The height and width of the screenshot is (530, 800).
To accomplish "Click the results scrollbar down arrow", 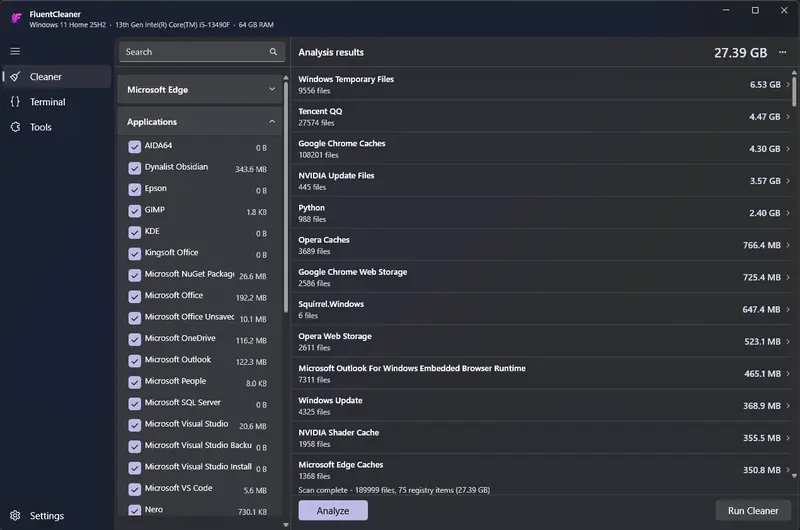I will tap(794, 475).
